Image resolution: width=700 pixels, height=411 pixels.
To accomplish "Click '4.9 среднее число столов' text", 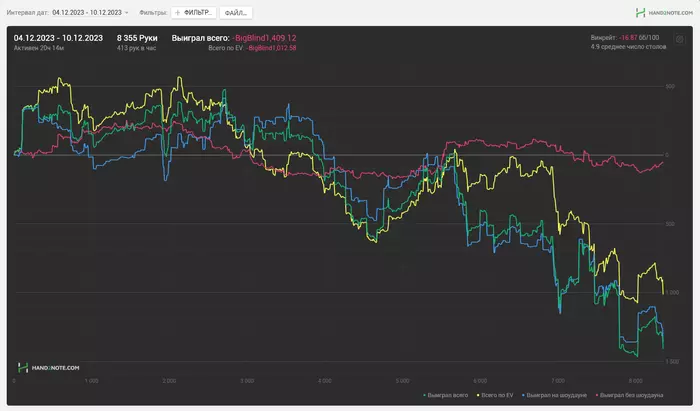I will [x=628, y=46].
